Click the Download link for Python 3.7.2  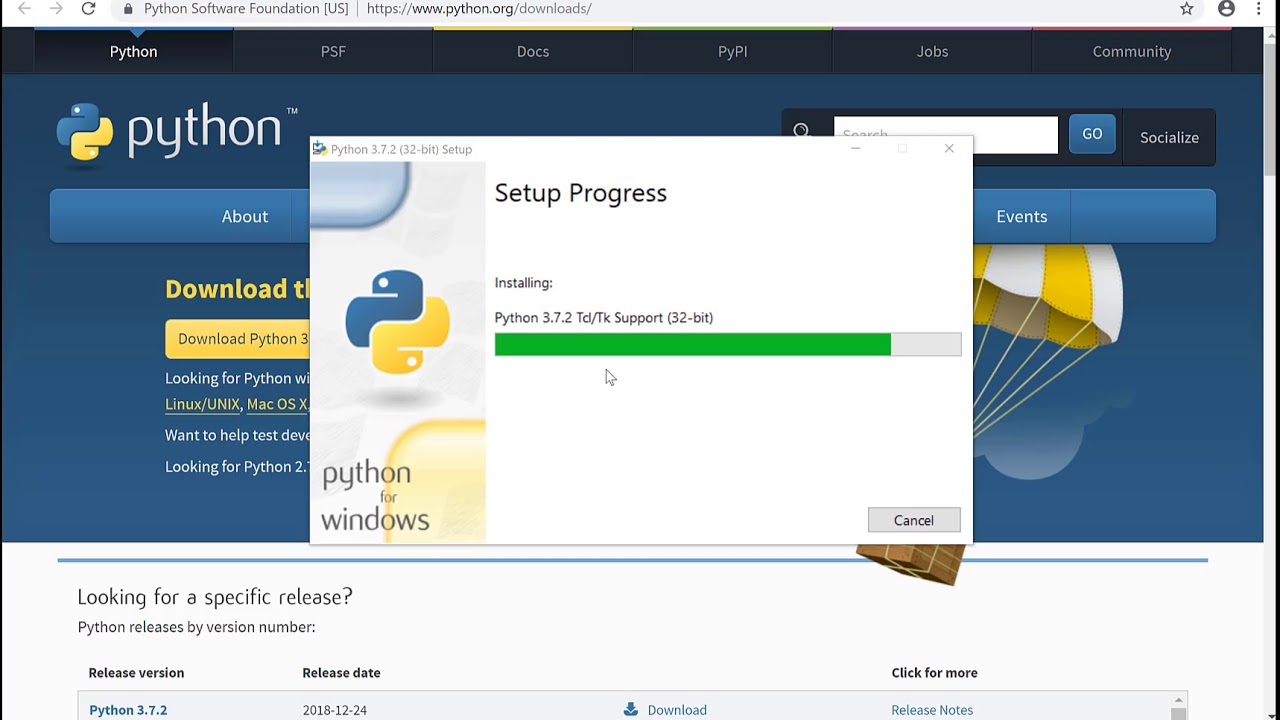[x=677, y=710]
